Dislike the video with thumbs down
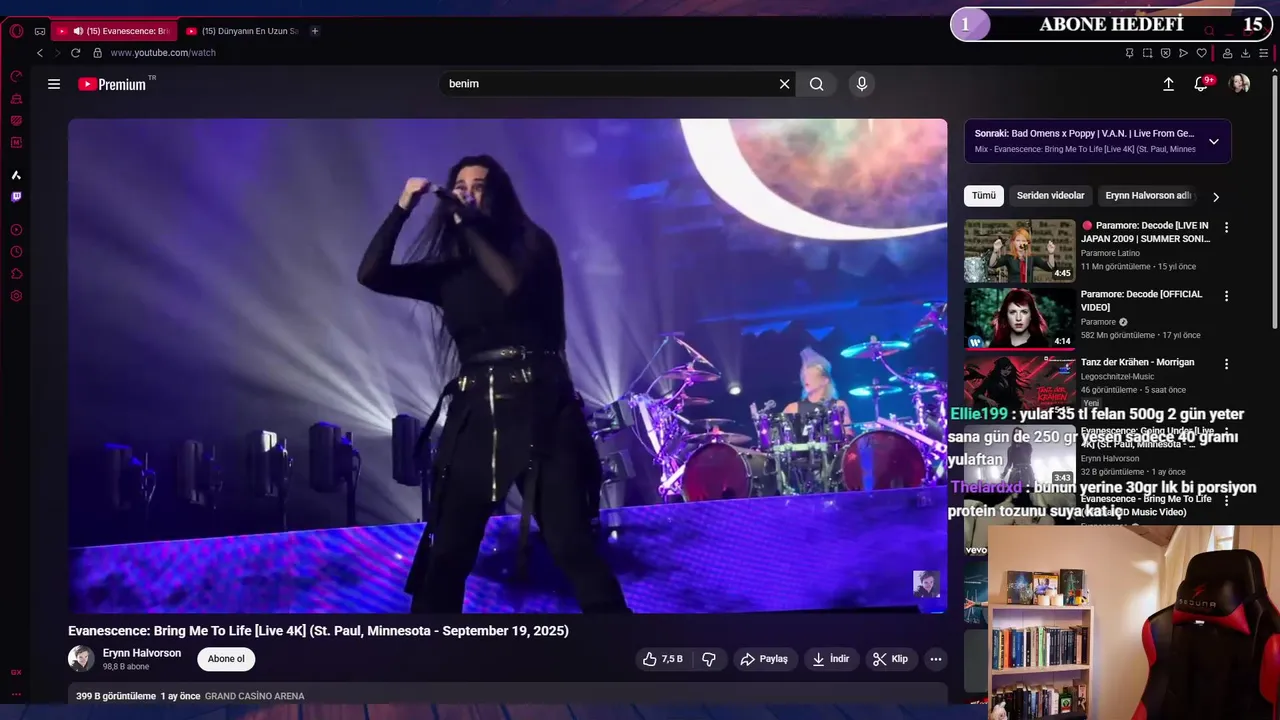This screenshot has width=1280, height=720. click(x=709, y=659)
